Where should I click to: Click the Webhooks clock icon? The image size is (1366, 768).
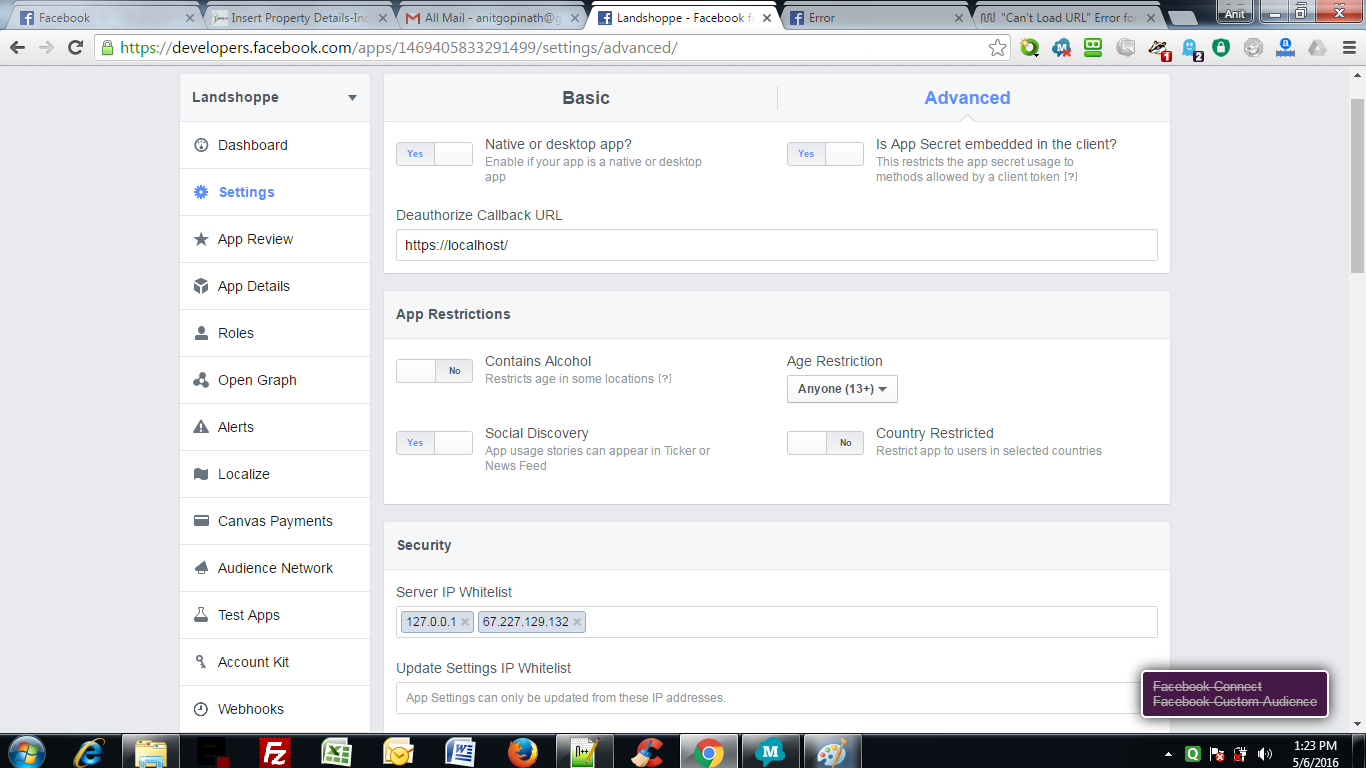pyautogui.click(x=200, y=709)
